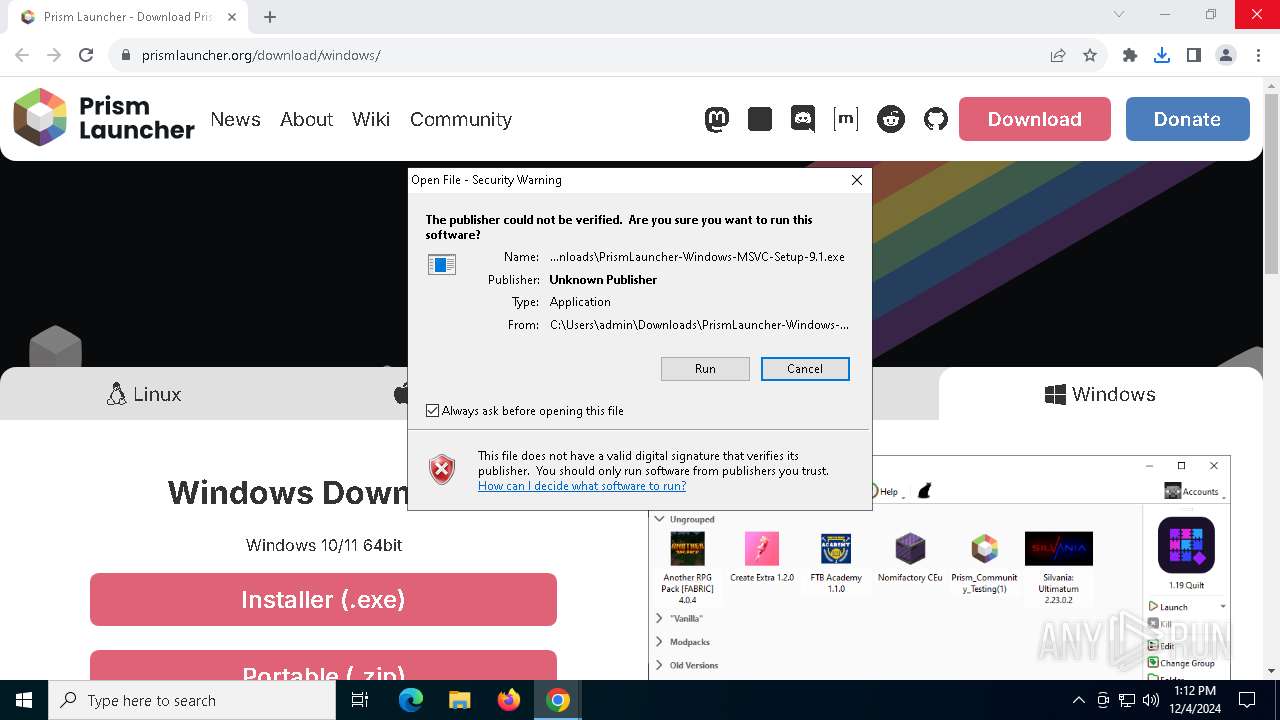Reload the page
This screenshot has height=720, width=1280.
(x=86, y=55)
